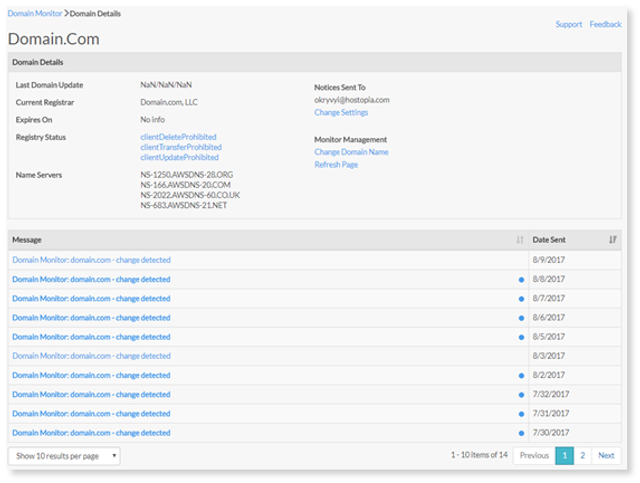The image size is (640, 483).
Task: Click the Previous pagination button
Action: coord(534,455)
